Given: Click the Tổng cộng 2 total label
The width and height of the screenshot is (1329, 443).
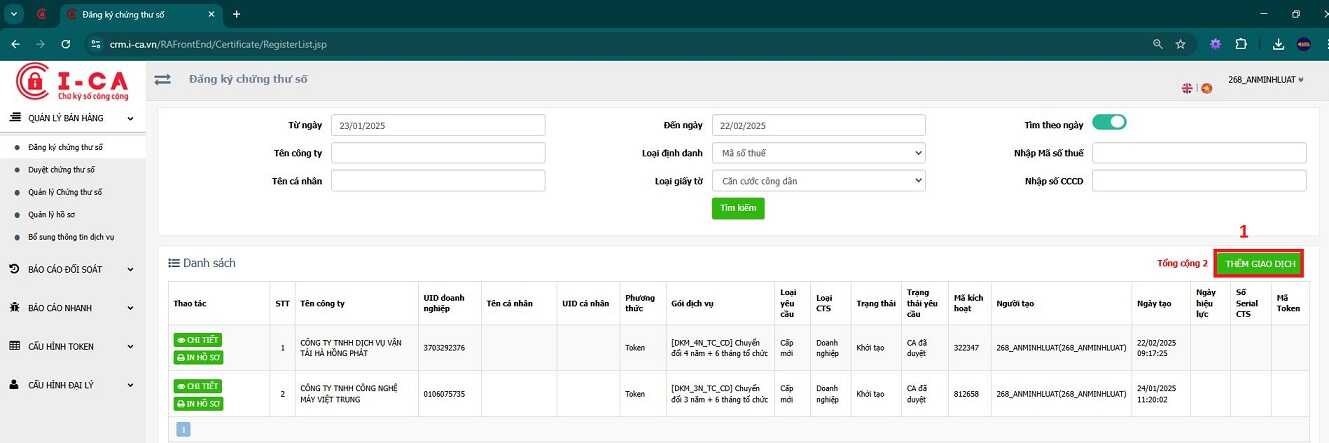Looking at the screenshot, I should coord(1182,264).
